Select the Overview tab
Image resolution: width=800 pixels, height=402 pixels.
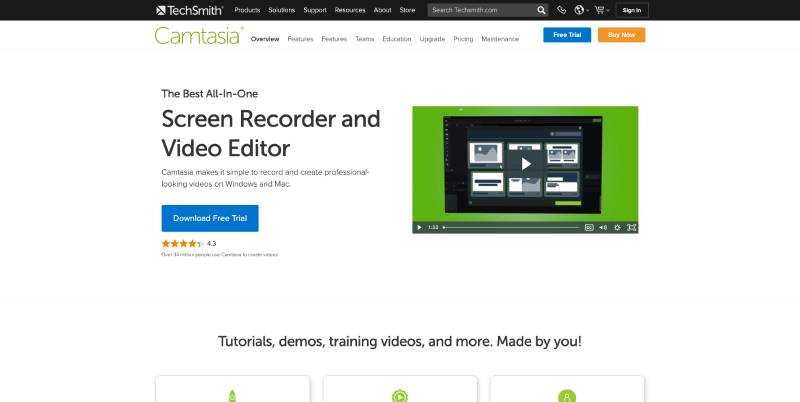pos(265,39)
